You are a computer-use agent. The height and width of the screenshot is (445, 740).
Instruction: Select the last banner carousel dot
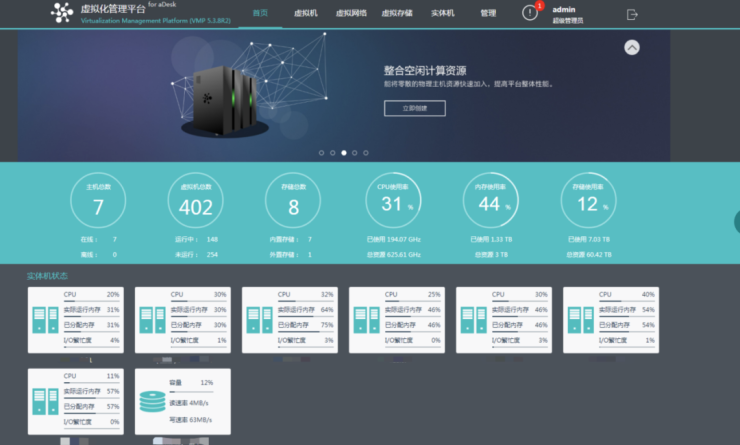tap(366, 153)
